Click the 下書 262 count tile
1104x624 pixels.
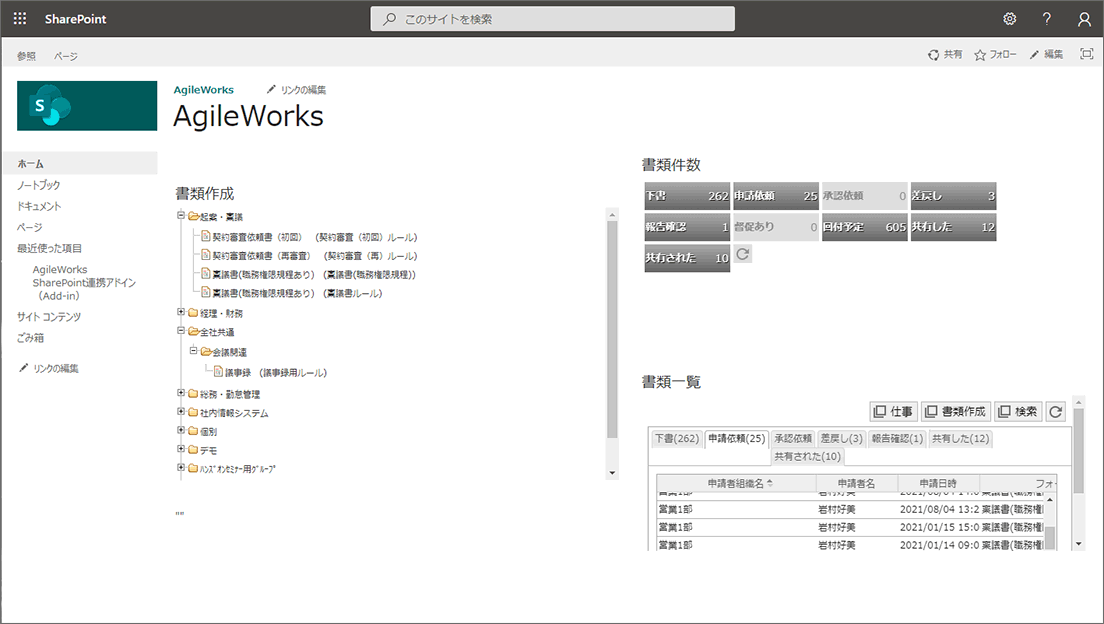tap(687, 197)
